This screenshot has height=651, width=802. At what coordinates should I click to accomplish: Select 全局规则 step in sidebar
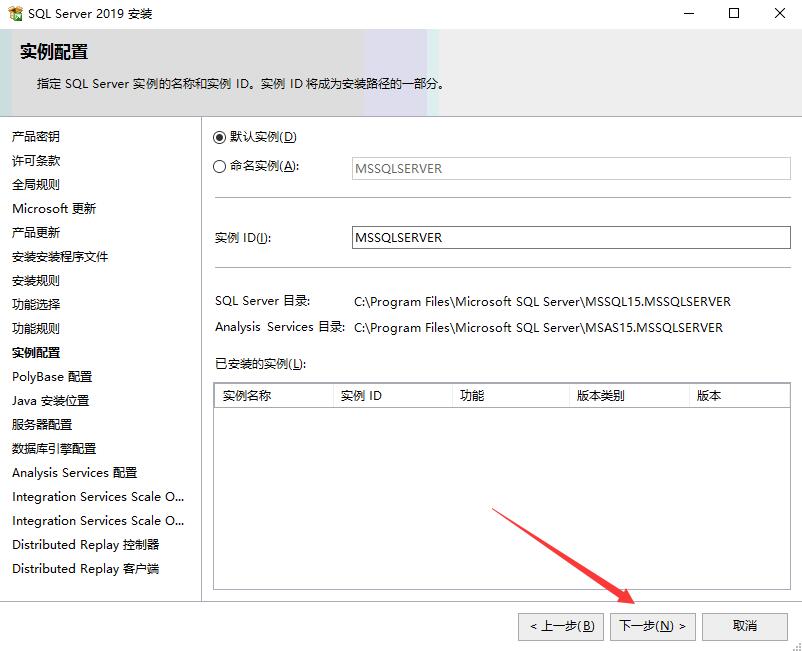pos(36,185)
